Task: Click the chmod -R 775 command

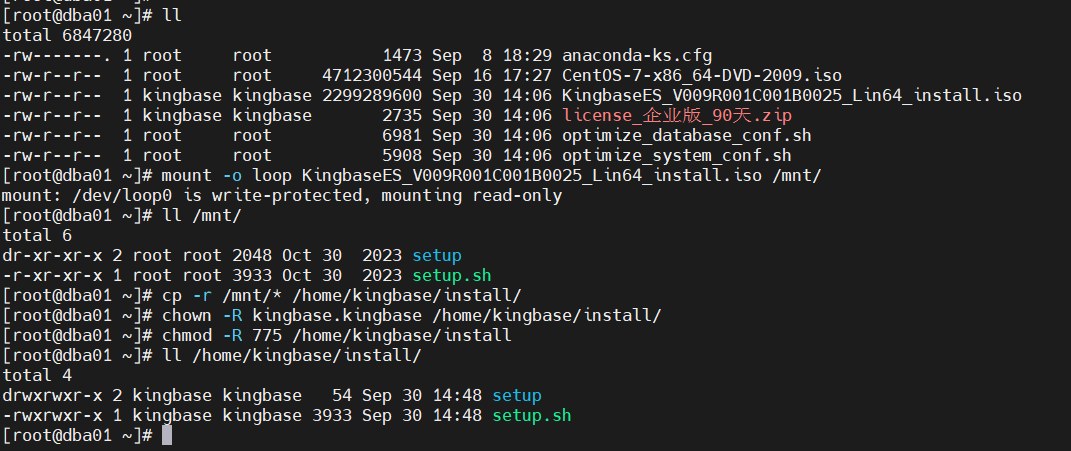Action: [x=336, y=336]
